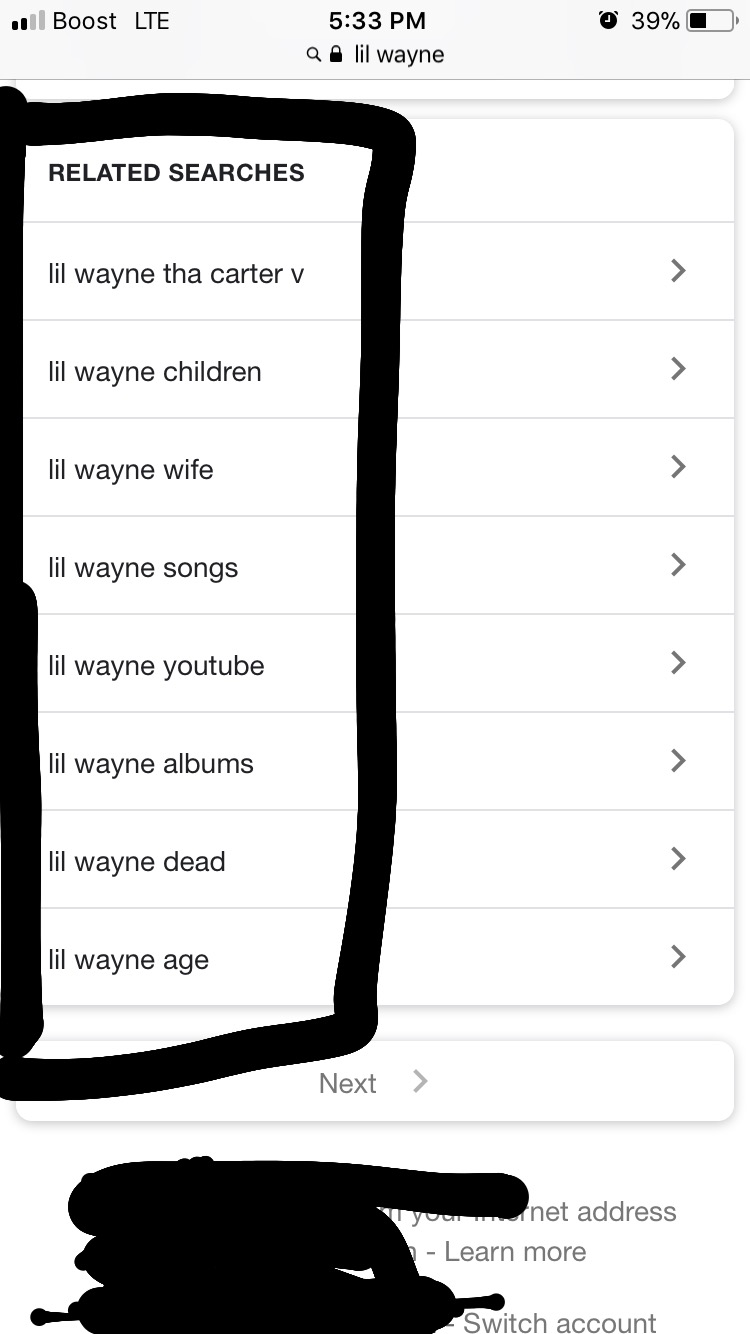Select the "lil wayne songs" suggestion
Image resolution: width=750 pixels, height=1334 pixels.
[x=143, y=568]
